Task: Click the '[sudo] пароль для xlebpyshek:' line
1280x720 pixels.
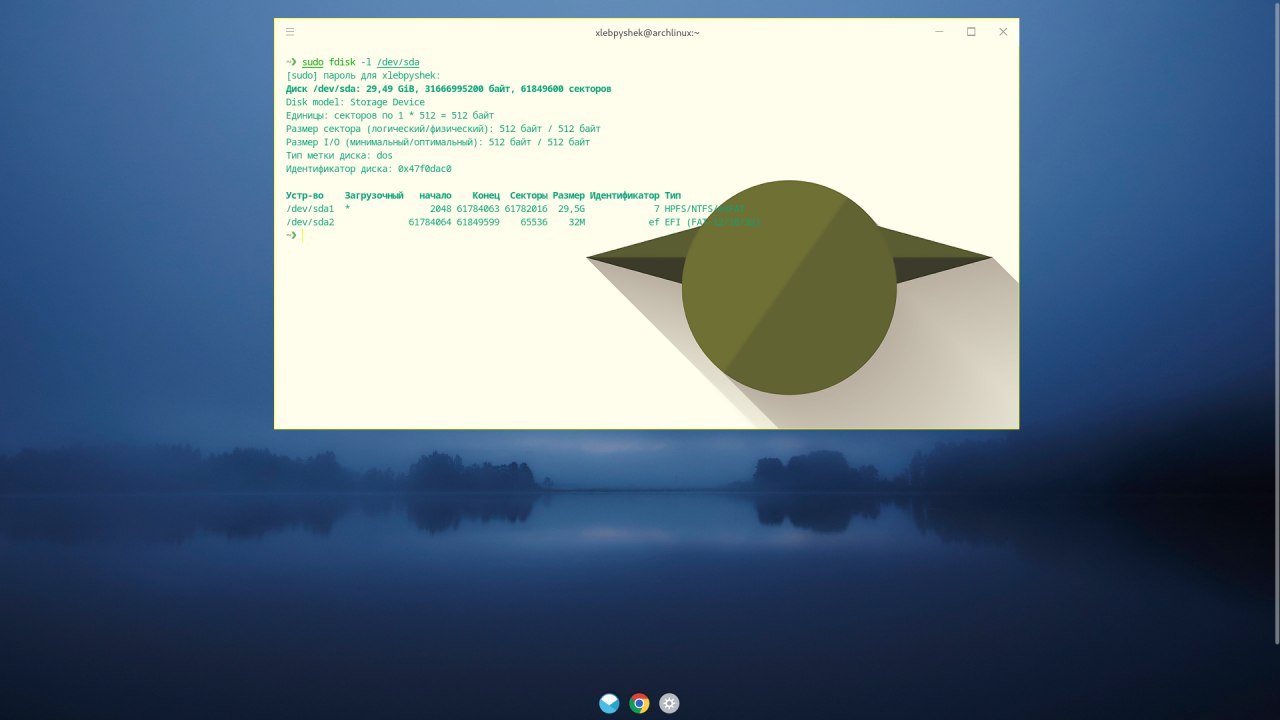Action: pyautogui.click(x=363, y=75)
